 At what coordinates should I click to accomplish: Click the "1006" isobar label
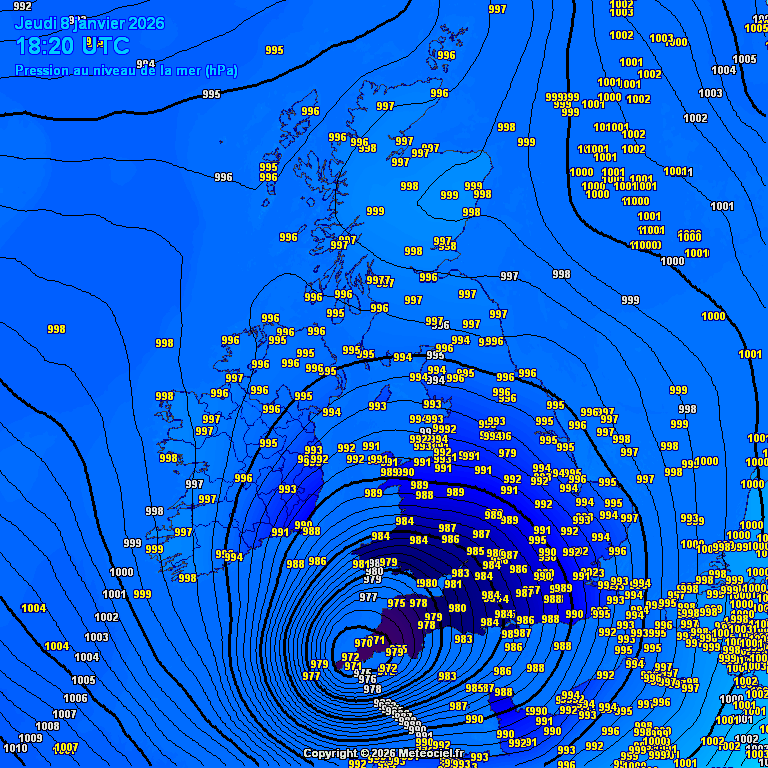pos(75,698)
